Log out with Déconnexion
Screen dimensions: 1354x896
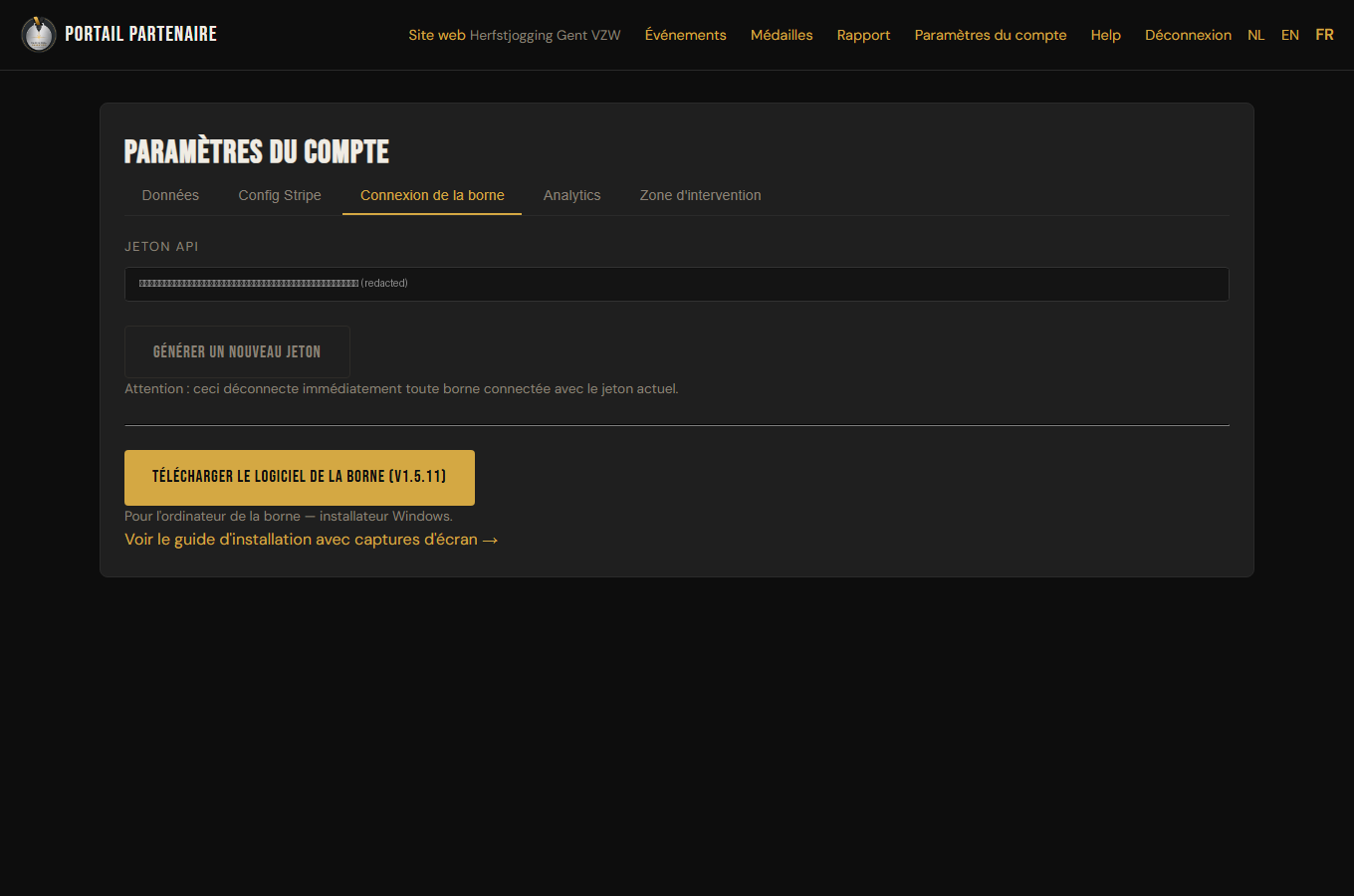(1188, 35)
